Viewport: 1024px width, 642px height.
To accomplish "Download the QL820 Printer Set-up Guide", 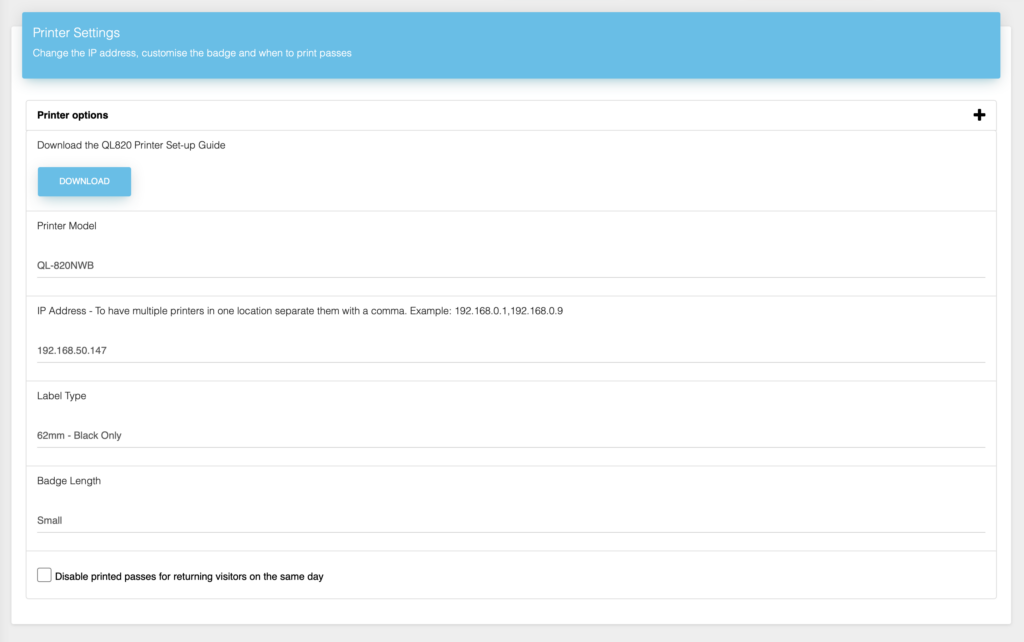I will tap(84, 182).
